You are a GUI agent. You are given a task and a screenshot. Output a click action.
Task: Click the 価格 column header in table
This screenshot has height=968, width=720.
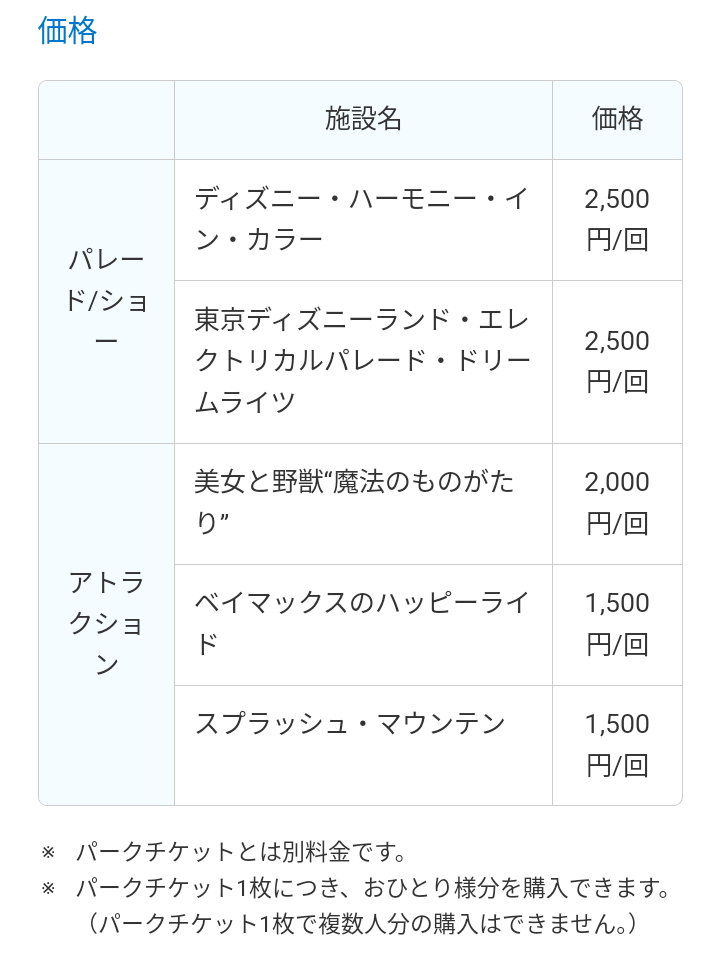617,119
